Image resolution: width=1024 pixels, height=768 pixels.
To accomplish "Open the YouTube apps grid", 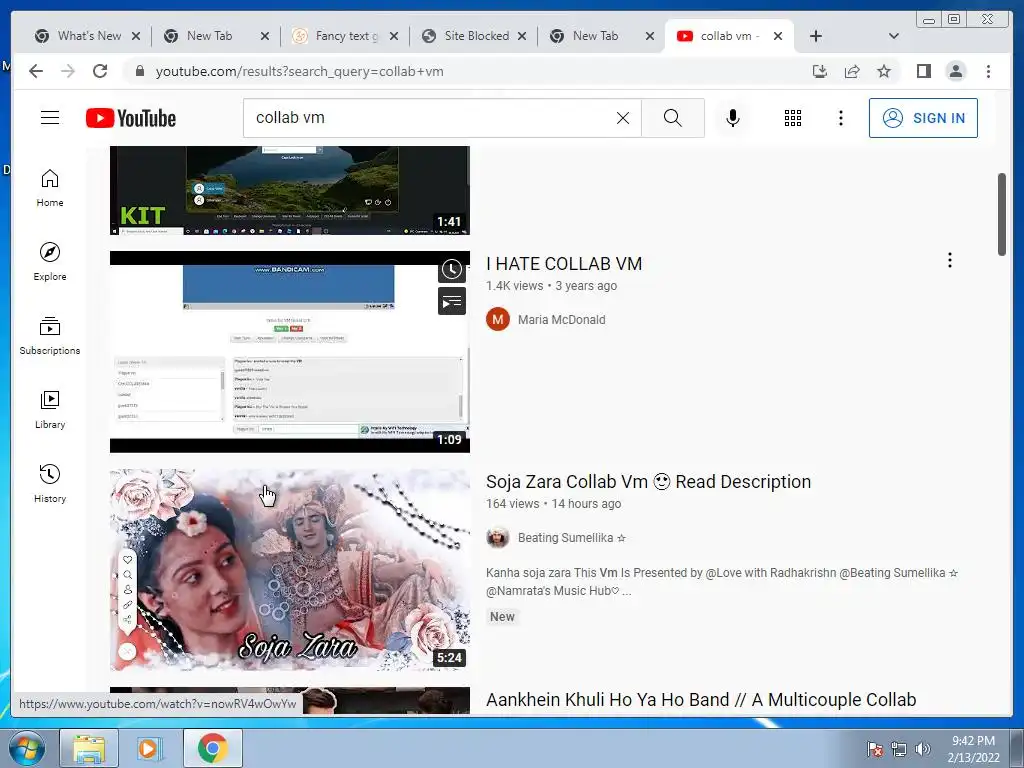I will pos(793,118).
